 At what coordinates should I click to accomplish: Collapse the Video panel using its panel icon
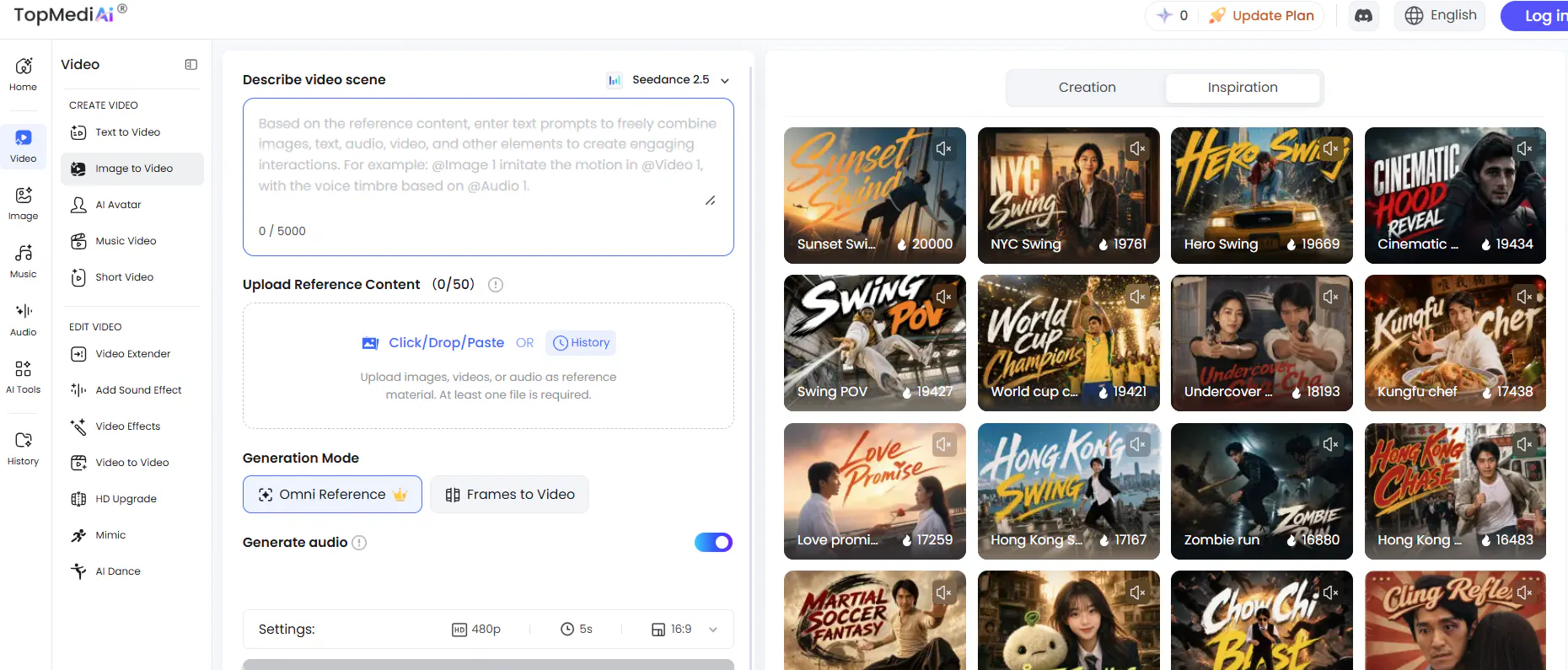tap(191, 65)
